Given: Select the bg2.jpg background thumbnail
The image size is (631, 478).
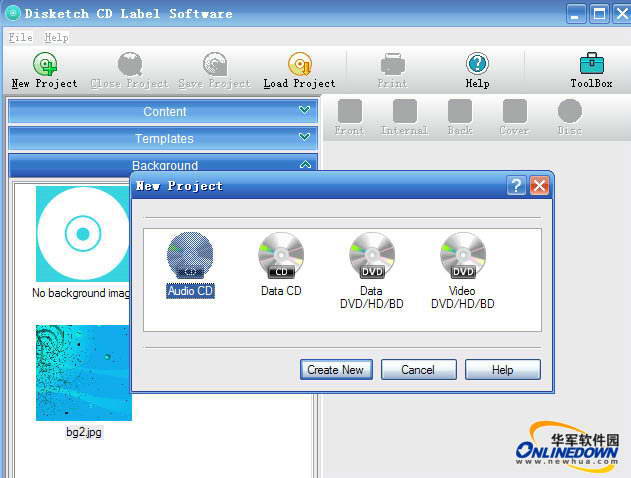Looking at the screenshot, I should pos(84,373).
